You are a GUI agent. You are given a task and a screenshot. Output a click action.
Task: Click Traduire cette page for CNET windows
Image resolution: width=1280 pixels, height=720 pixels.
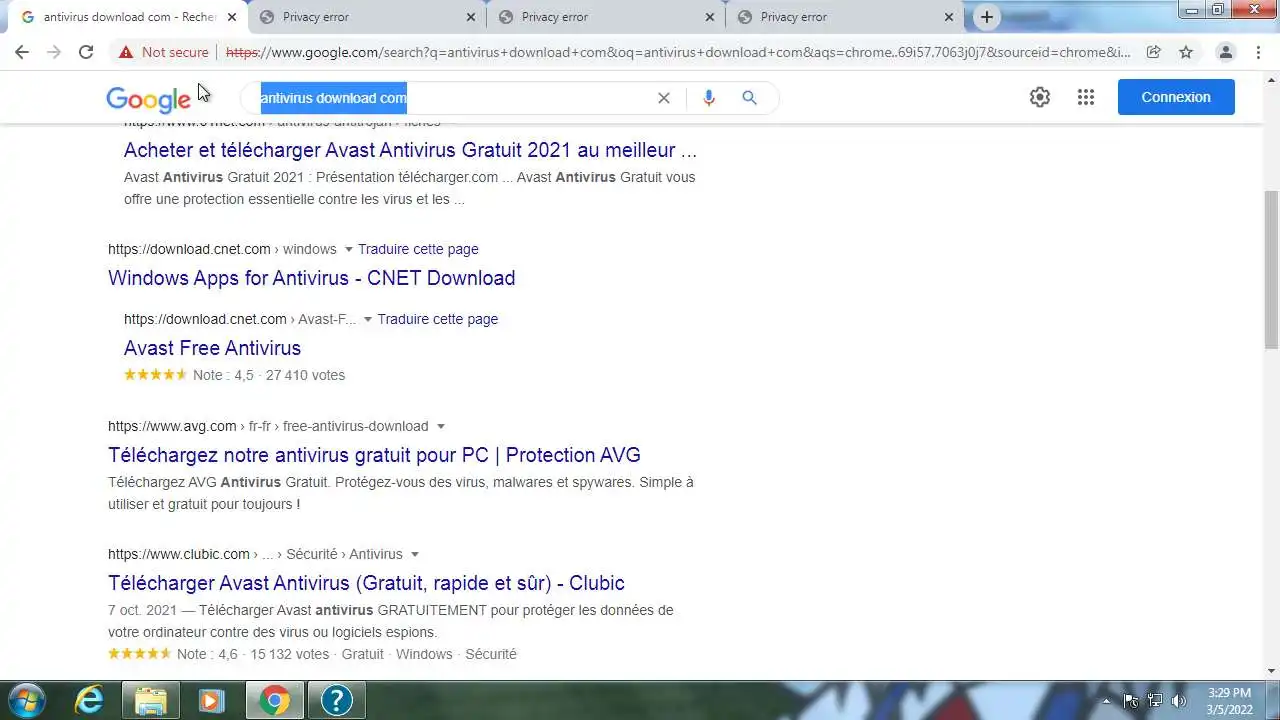(x=418, y=249)
